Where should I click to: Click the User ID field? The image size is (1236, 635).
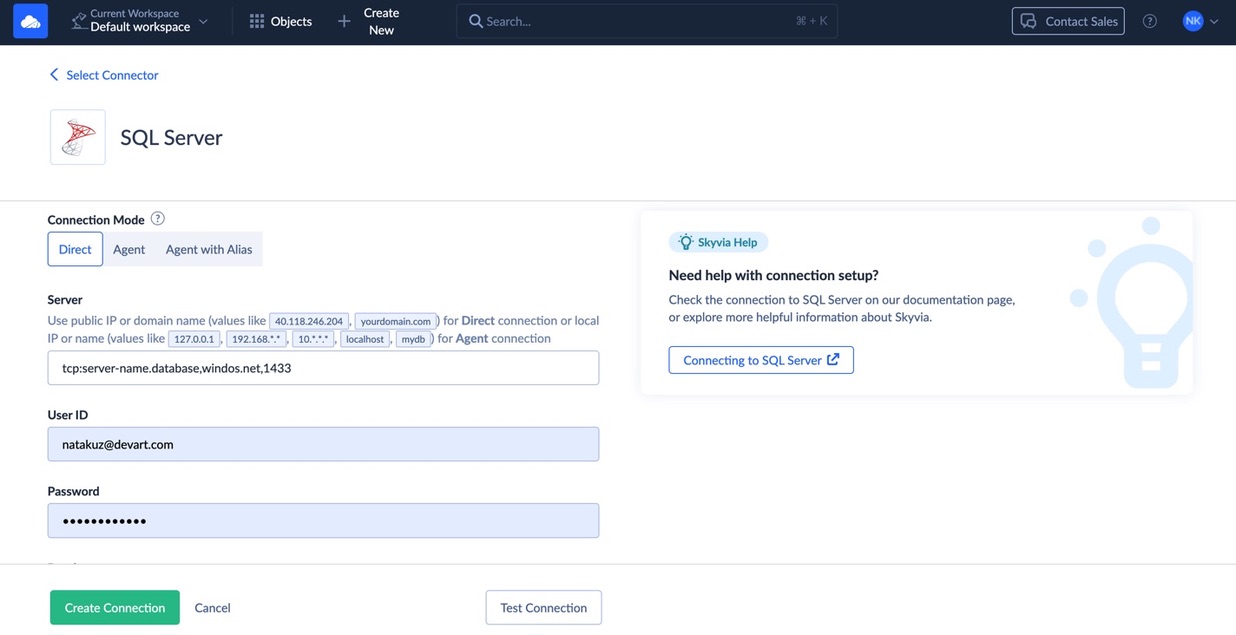click(323, 444)
